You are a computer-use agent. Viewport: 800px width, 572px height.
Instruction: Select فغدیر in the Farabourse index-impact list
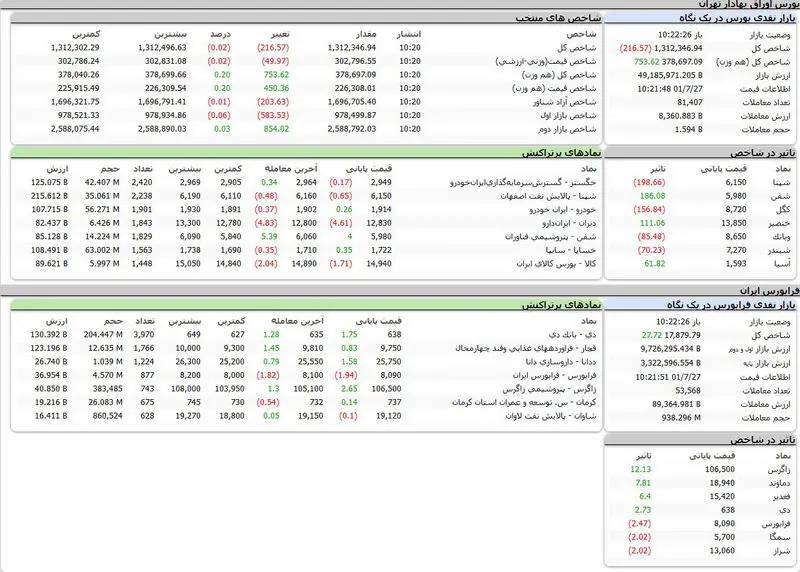coord(781,496)
